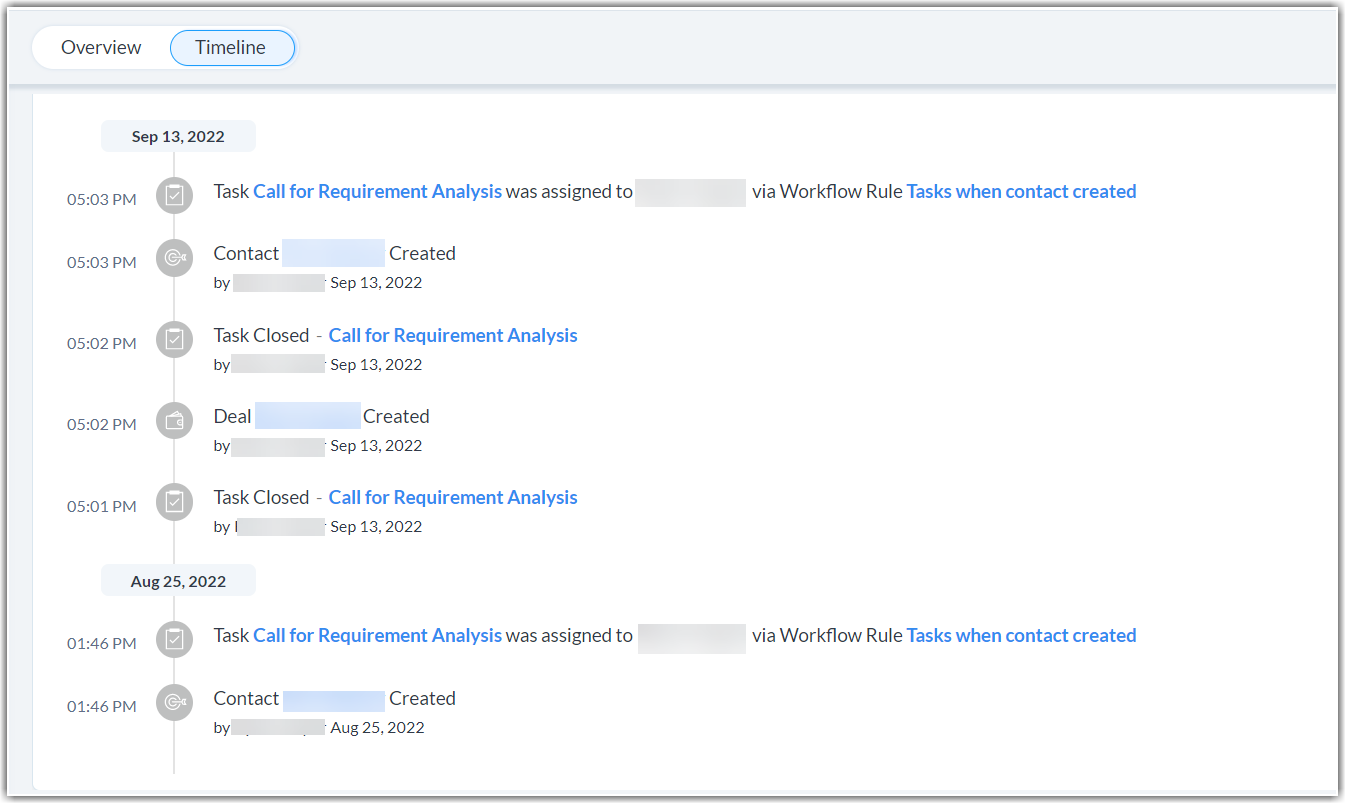Click the task icon for the 01:46 PM assignment
The width and height of the screenshot is (1346, 804).
(174, 639)
